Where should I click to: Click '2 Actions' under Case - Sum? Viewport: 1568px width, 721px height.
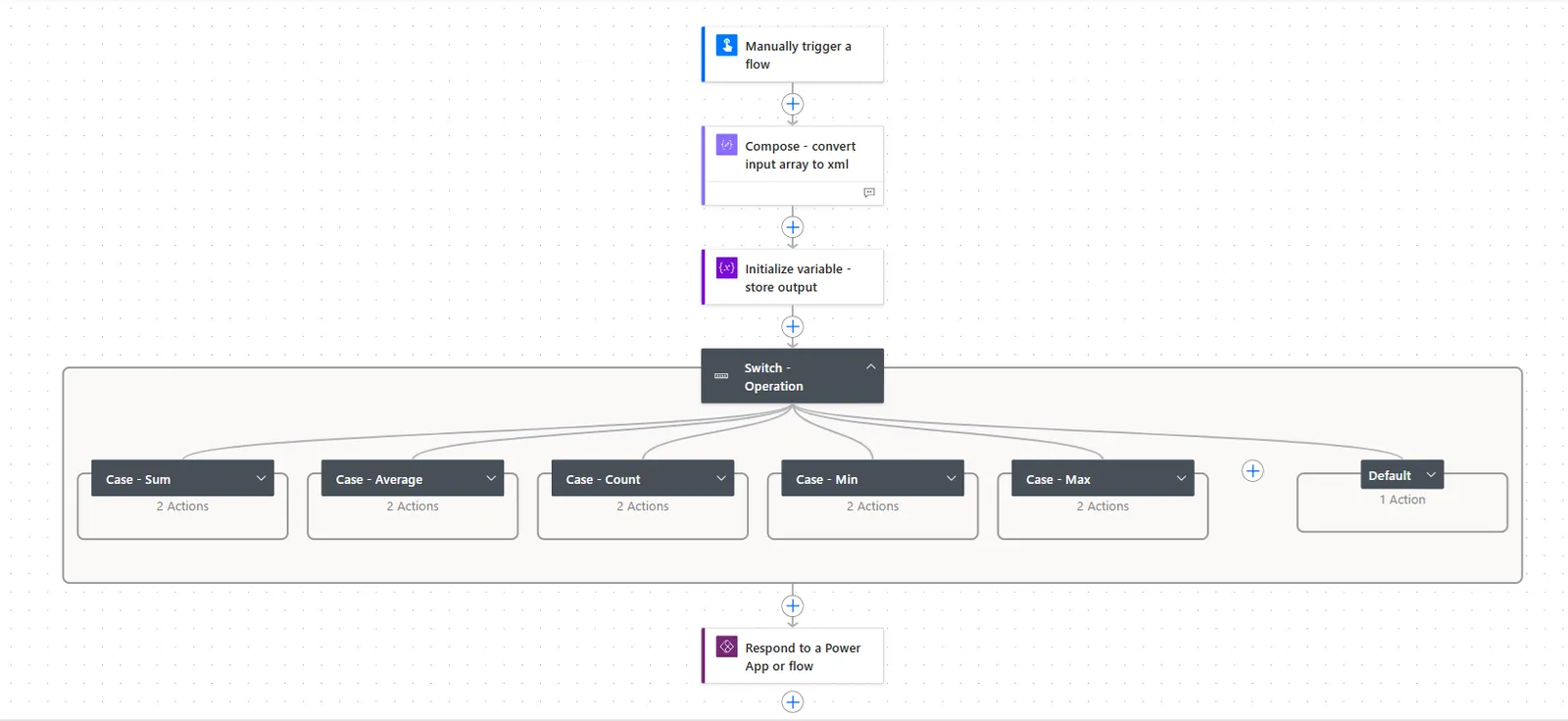tap(182, 506)
